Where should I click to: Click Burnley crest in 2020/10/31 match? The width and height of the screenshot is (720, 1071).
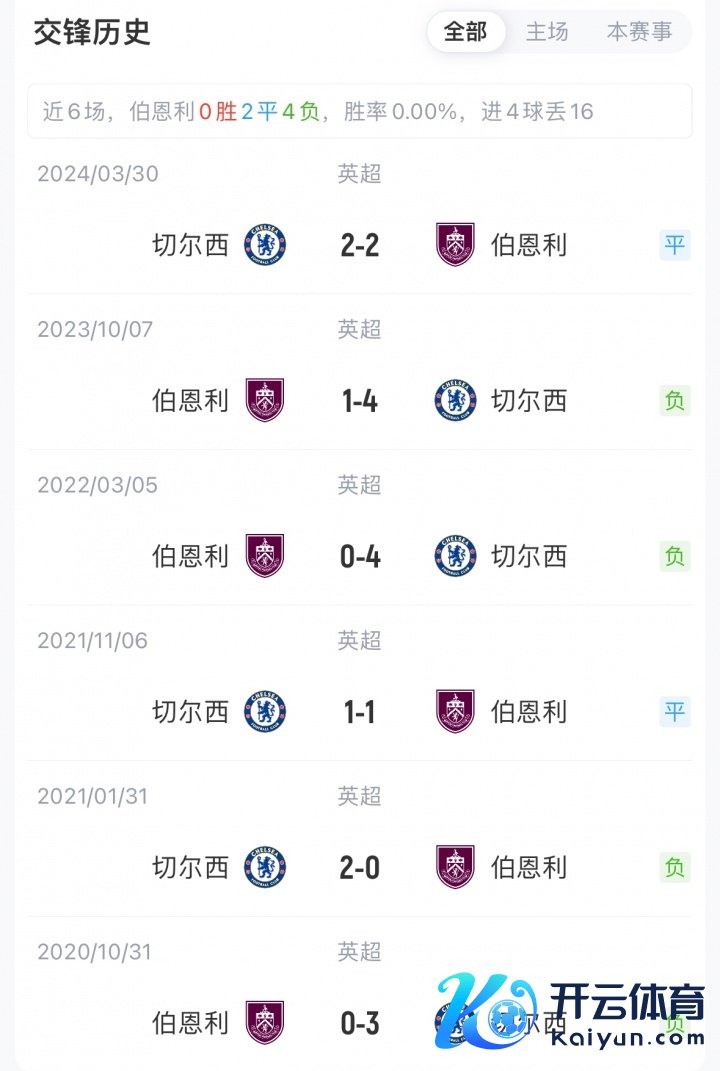pos(265,1022)
